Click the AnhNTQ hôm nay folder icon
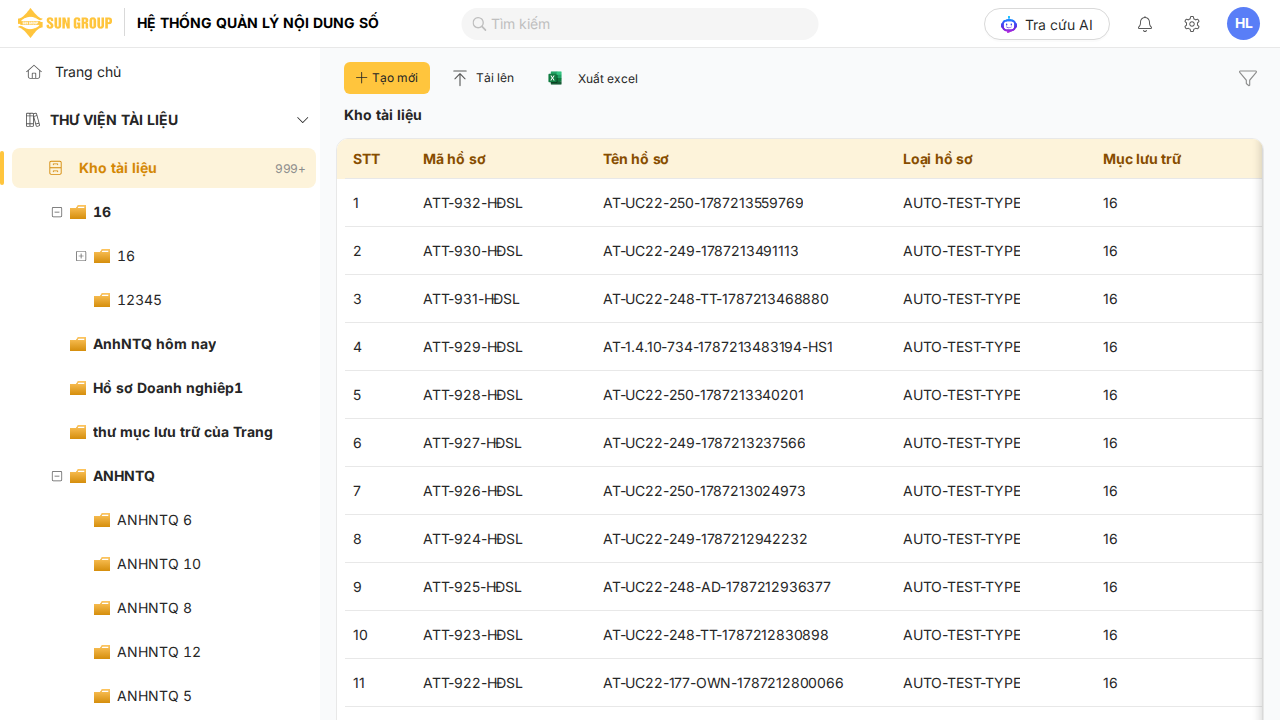This screenshot has height=720, width=1280. 78,344
